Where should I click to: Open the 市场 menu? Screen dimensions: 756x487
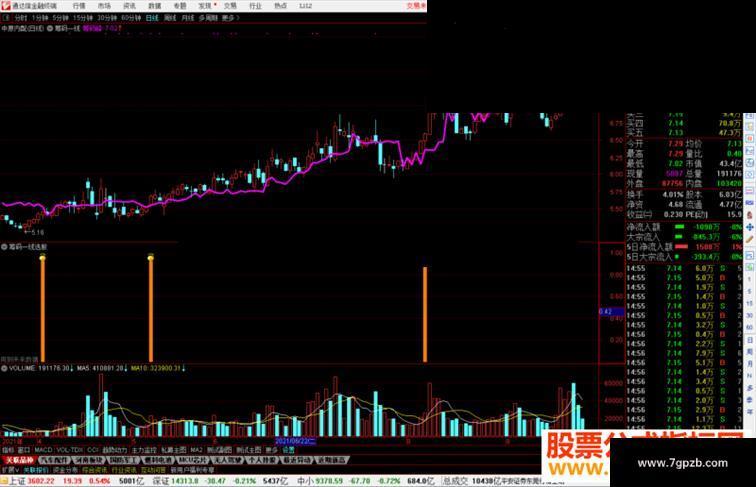pos(104,6)
